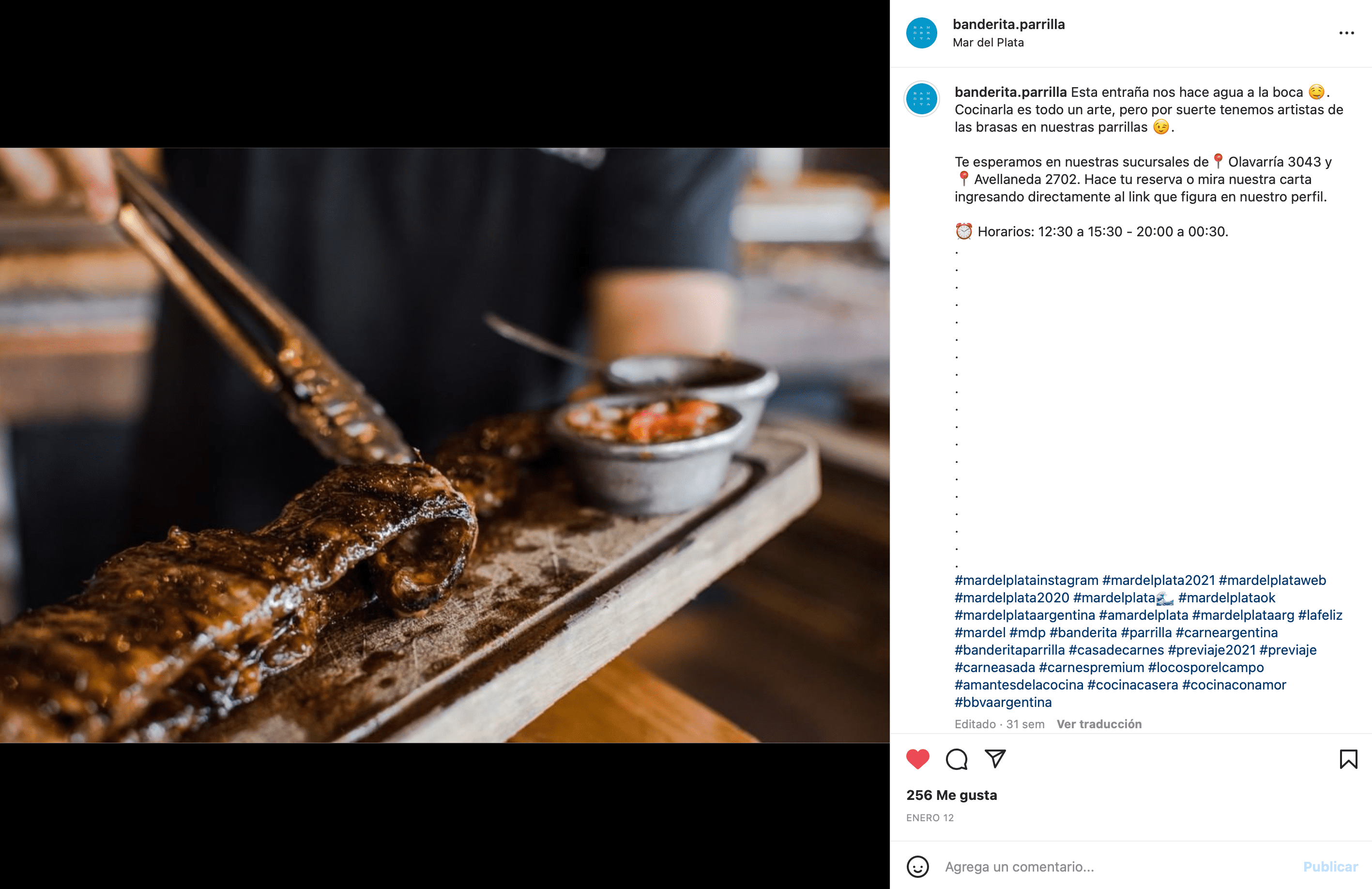Open the three-dot more options menu
The height and width of the screenshot is (889, 1372).
[x=1346, y=33]
